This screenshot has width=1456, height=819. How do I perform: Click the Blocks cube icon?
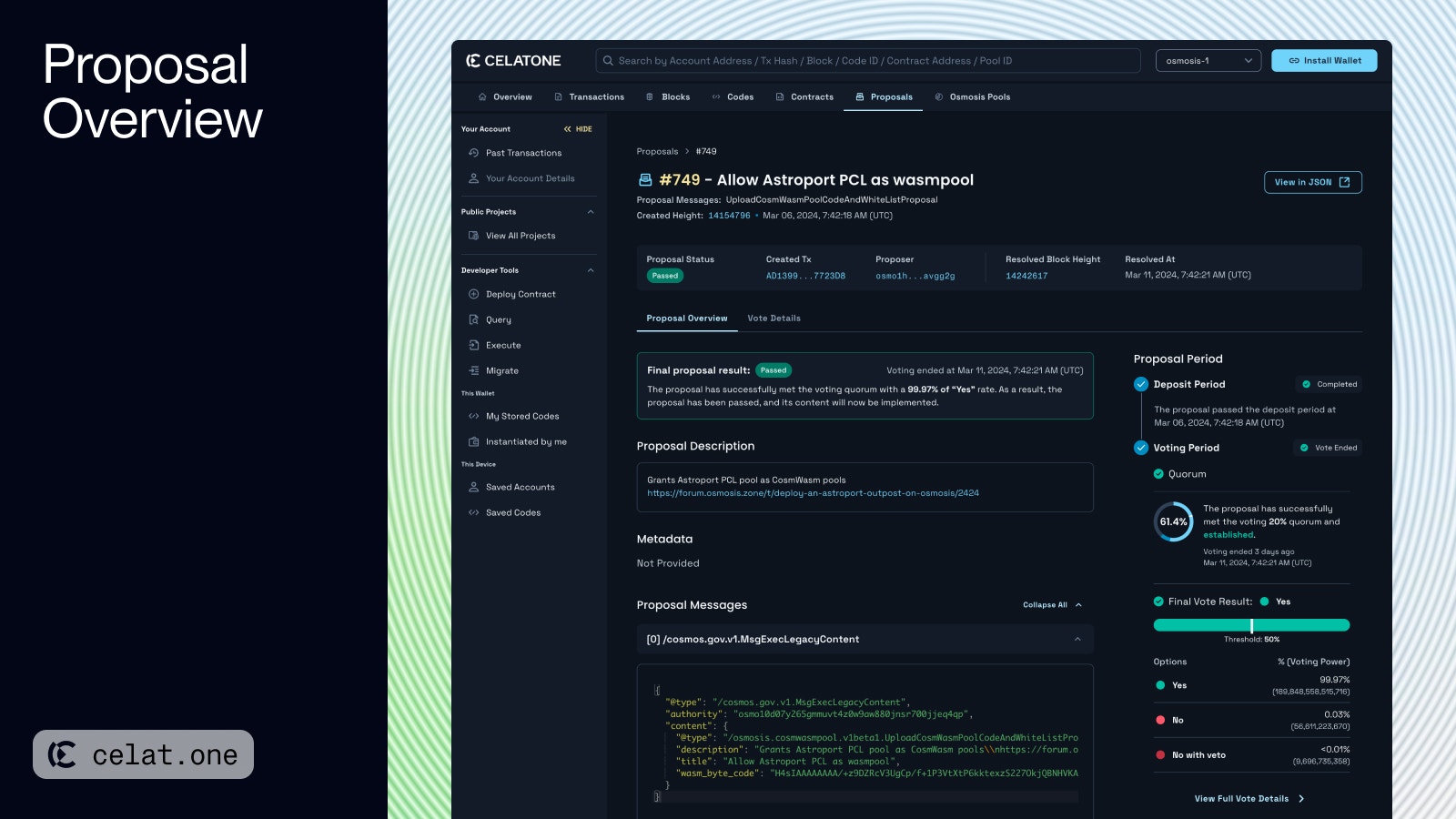pyautogui.click(x=650, y=96)
